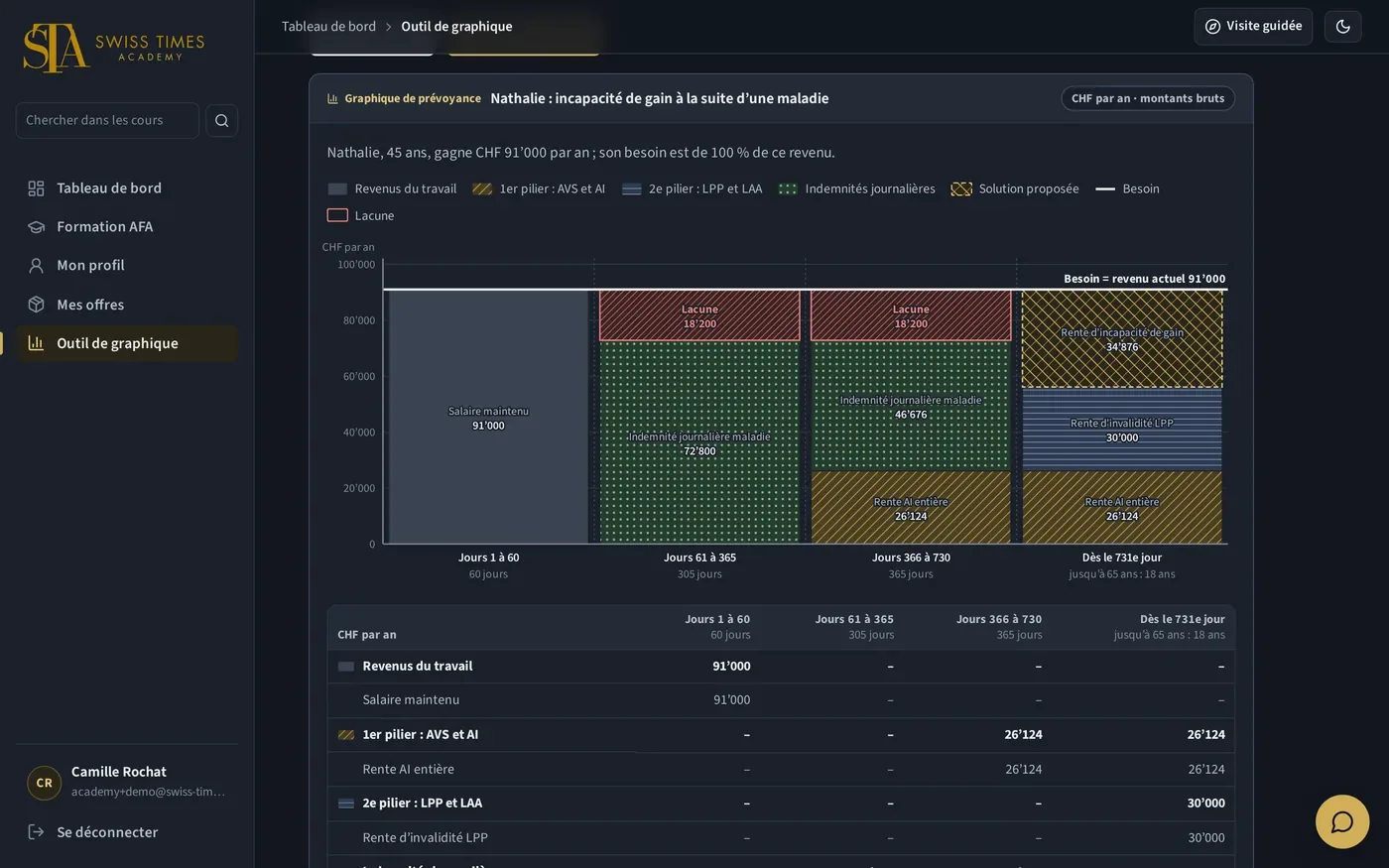Click the course search input field

point(107,120)
